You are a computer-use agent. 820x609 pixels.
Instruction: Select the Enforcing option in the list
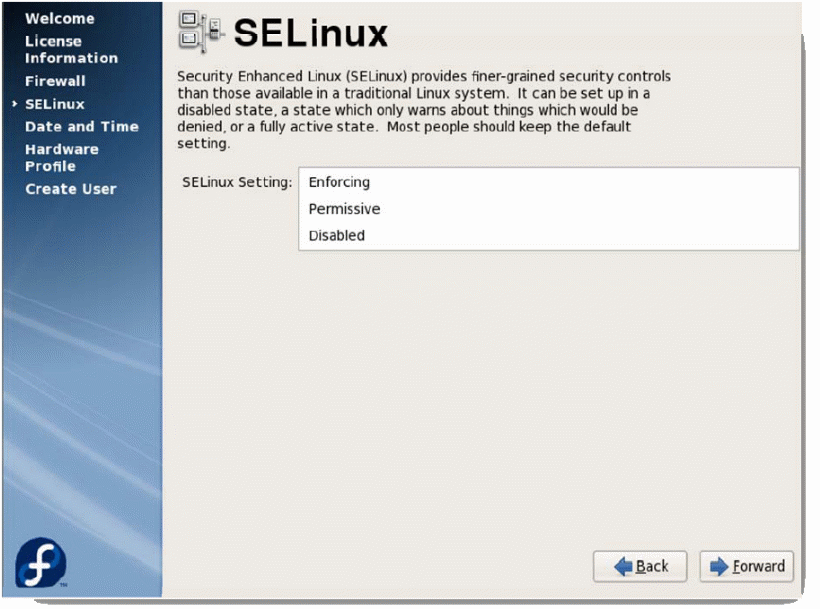click(x=339, y=182)
